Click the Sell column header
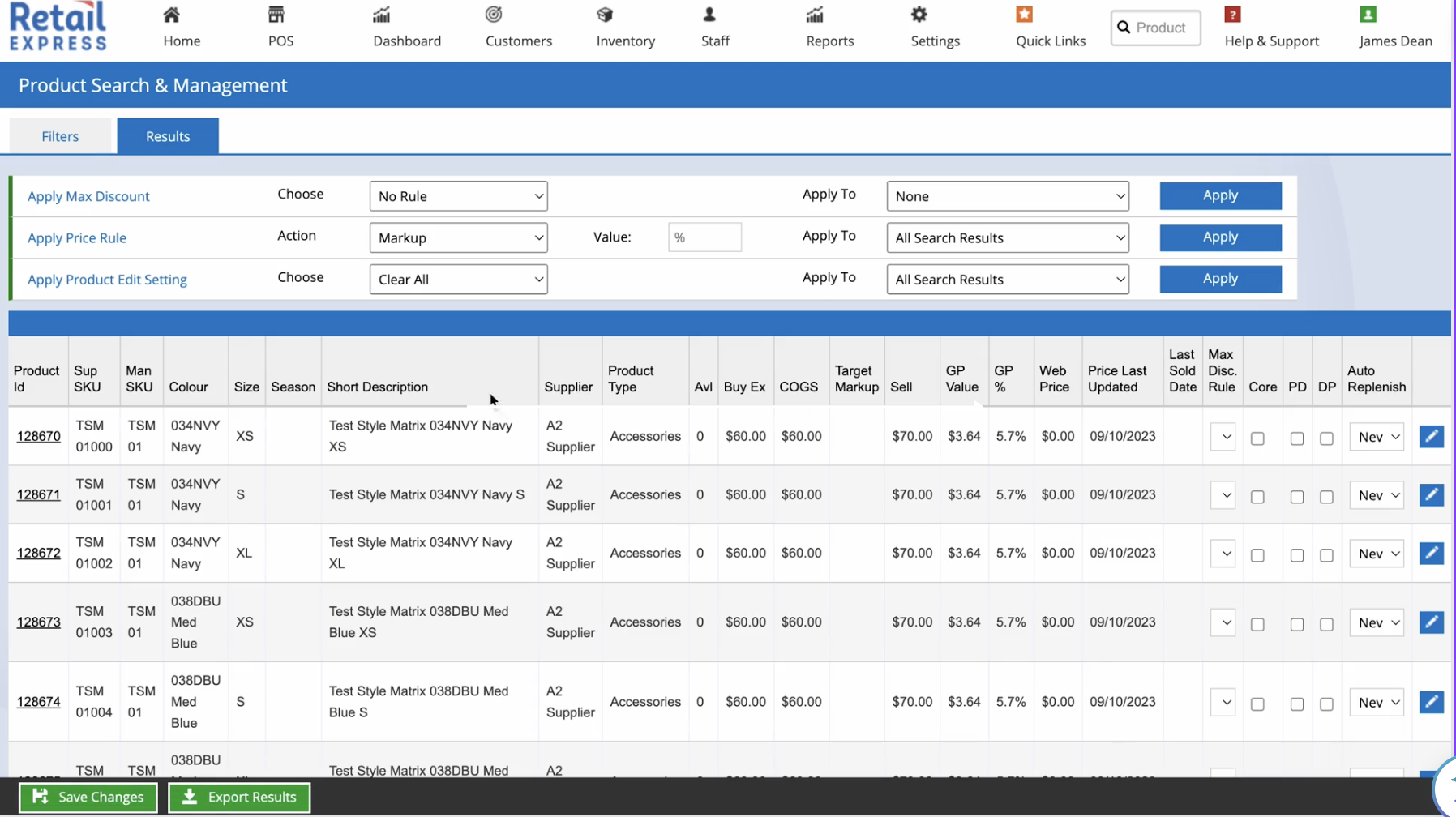The image size is (1456, 817). (901, 387)
